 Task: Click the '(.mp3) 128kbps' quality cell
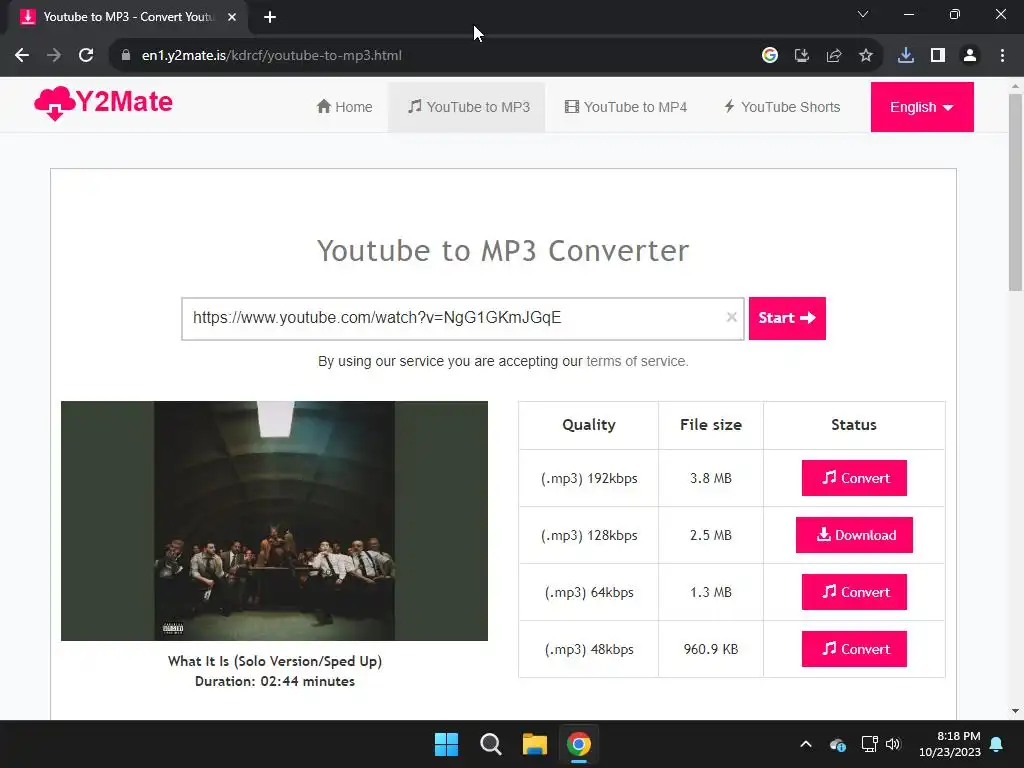point(589,536)
